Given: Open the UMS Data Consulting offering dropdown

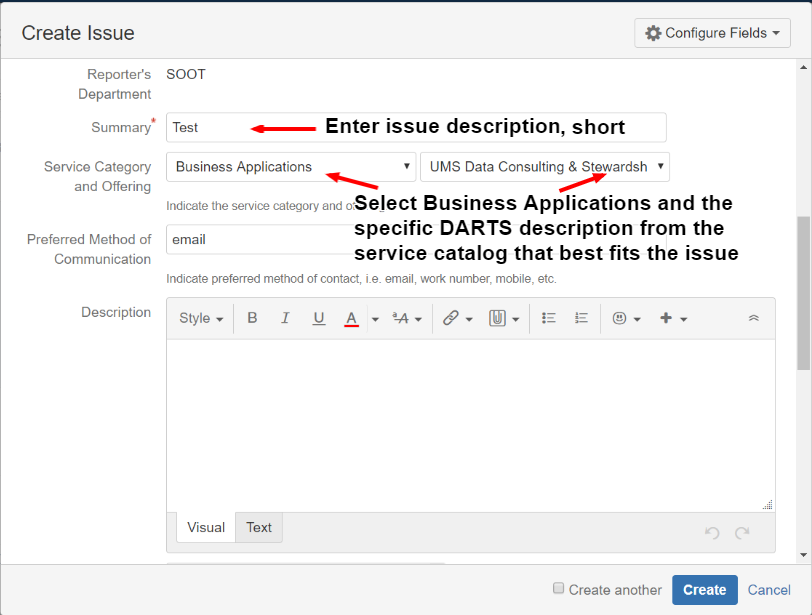Looking at the screenshot, I should click(x=545, y=167).
